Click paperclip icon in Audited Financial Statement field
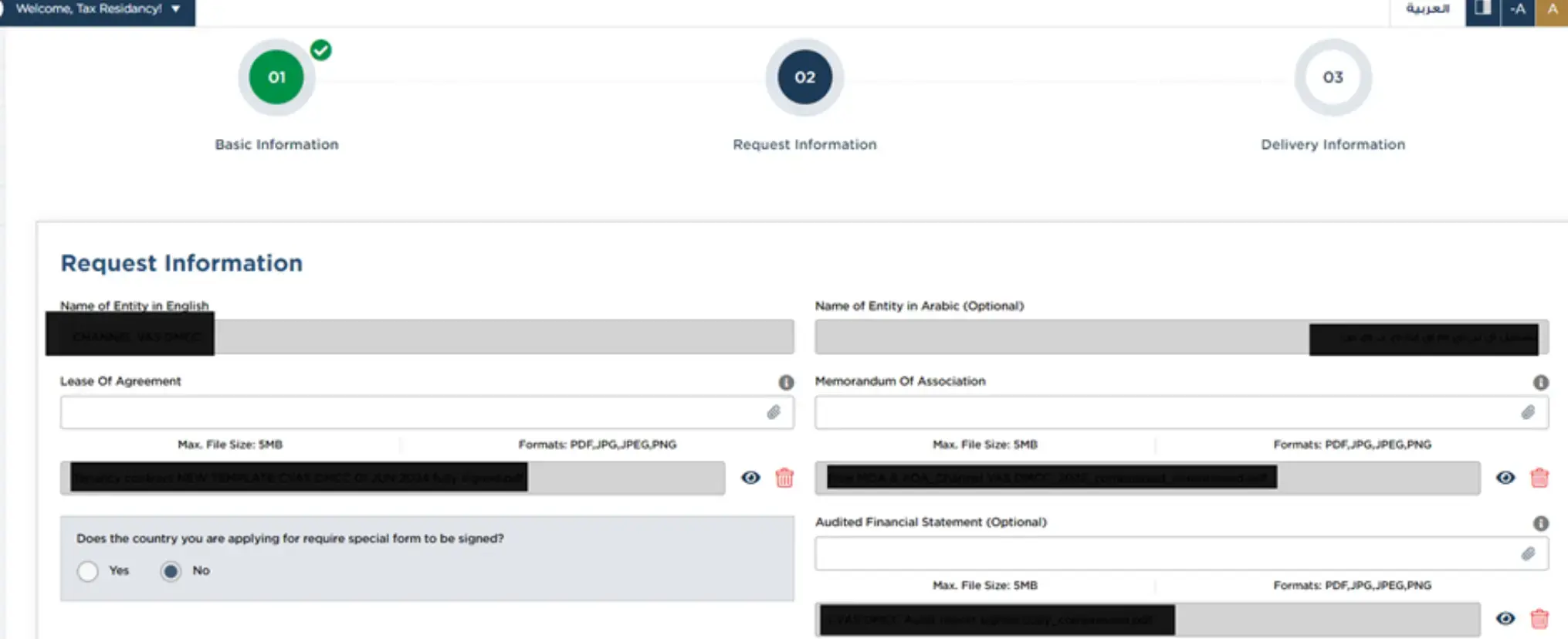1568x639 pixels. tap(1528, 553)
